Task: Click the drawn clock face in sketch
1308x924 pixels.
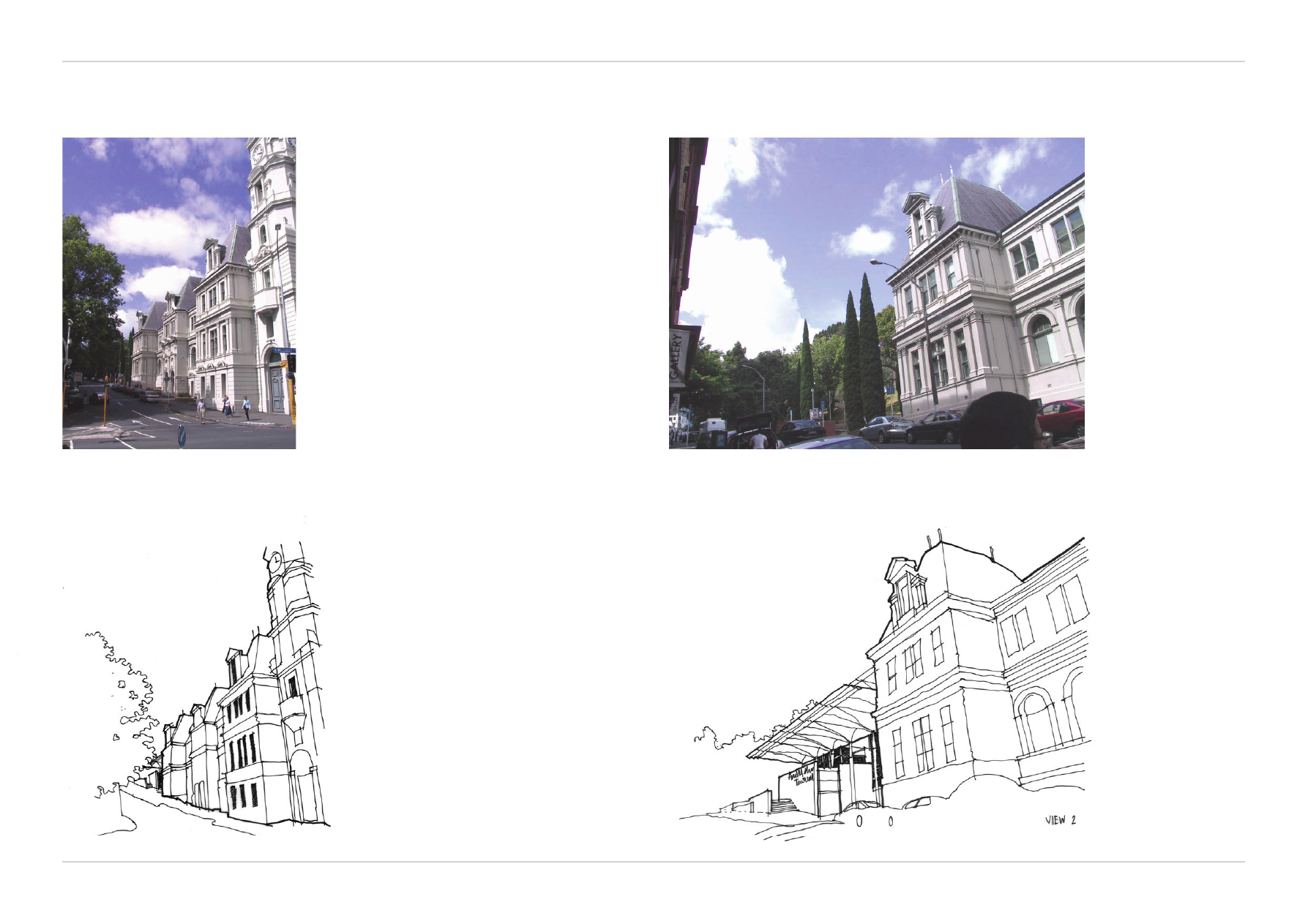Action: [x=275, y=562]
